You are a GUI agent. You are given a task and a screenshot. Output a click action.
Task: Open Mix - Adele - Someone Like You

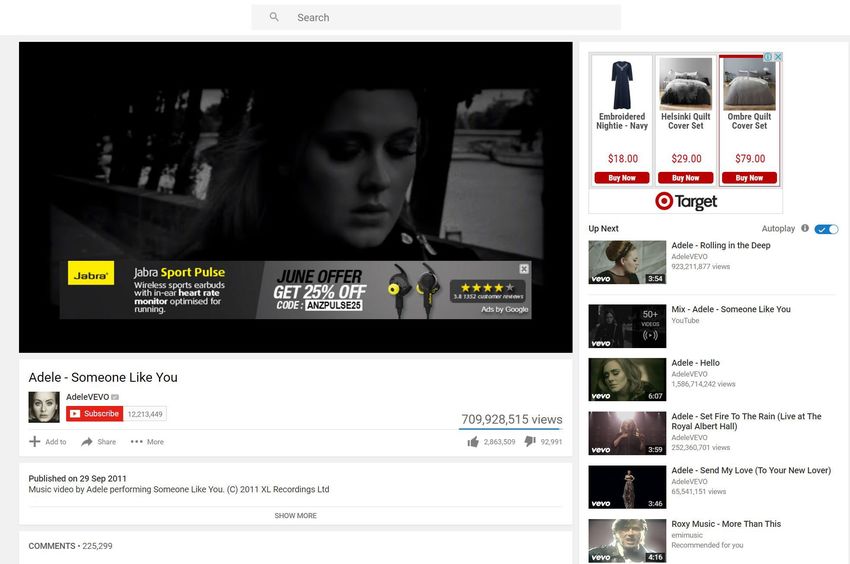click(x=731, y=309)
